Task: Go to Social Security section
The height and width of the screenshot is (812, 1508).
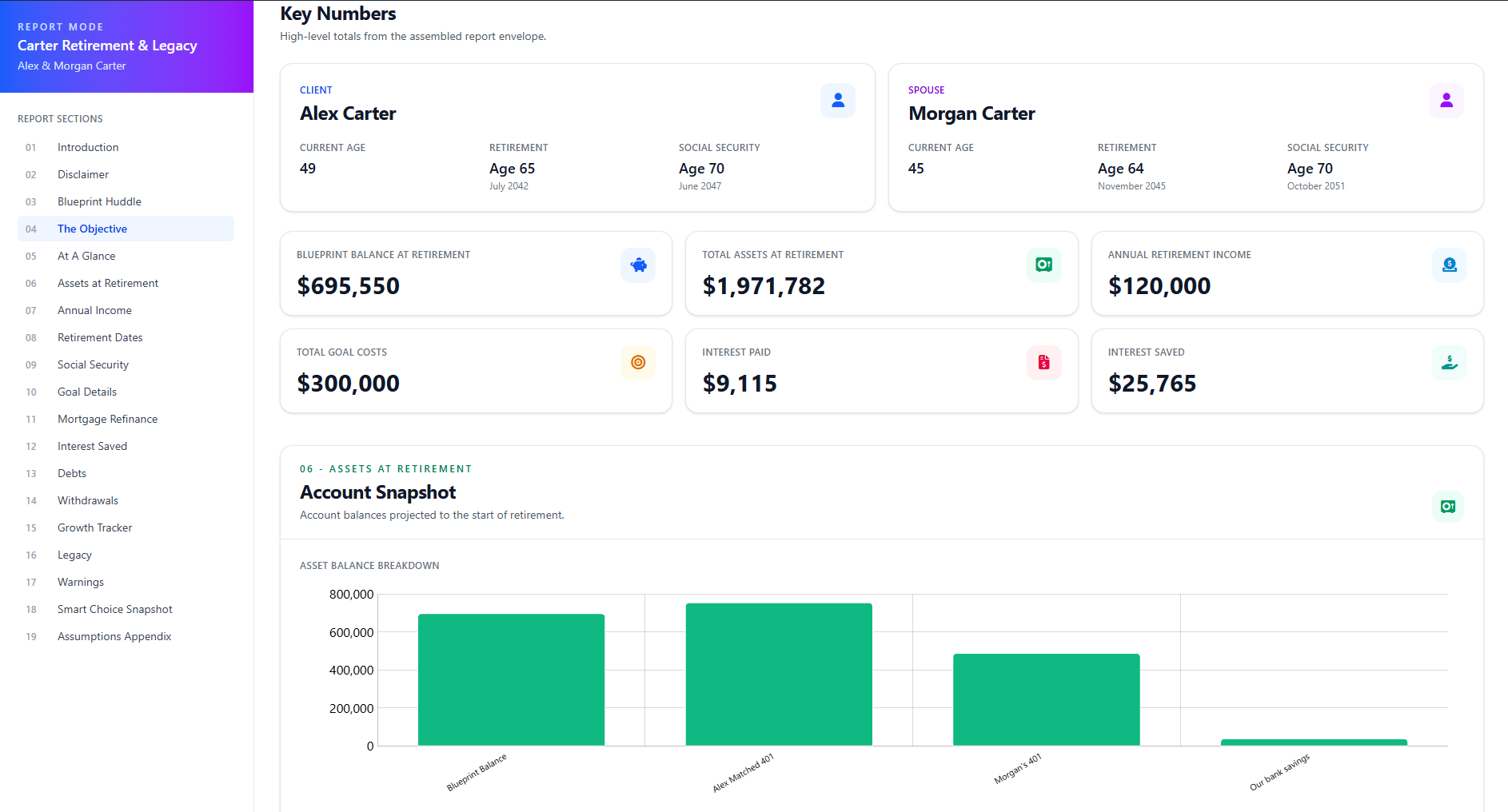Action: coord(126,364)
